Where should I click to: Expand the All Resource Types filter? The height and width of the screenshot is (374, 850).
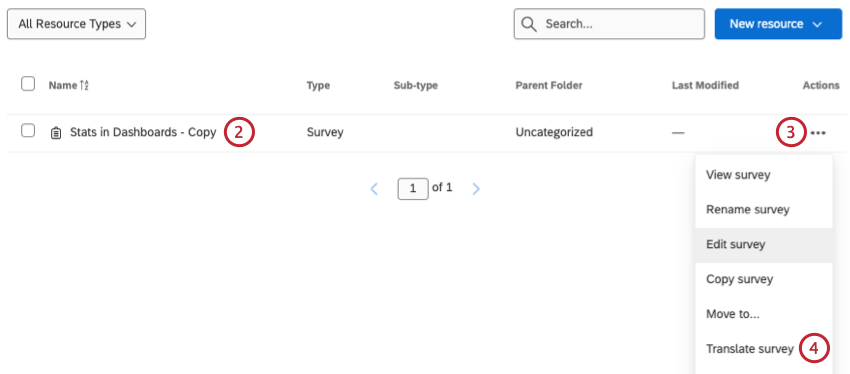(x=76, y=24)
